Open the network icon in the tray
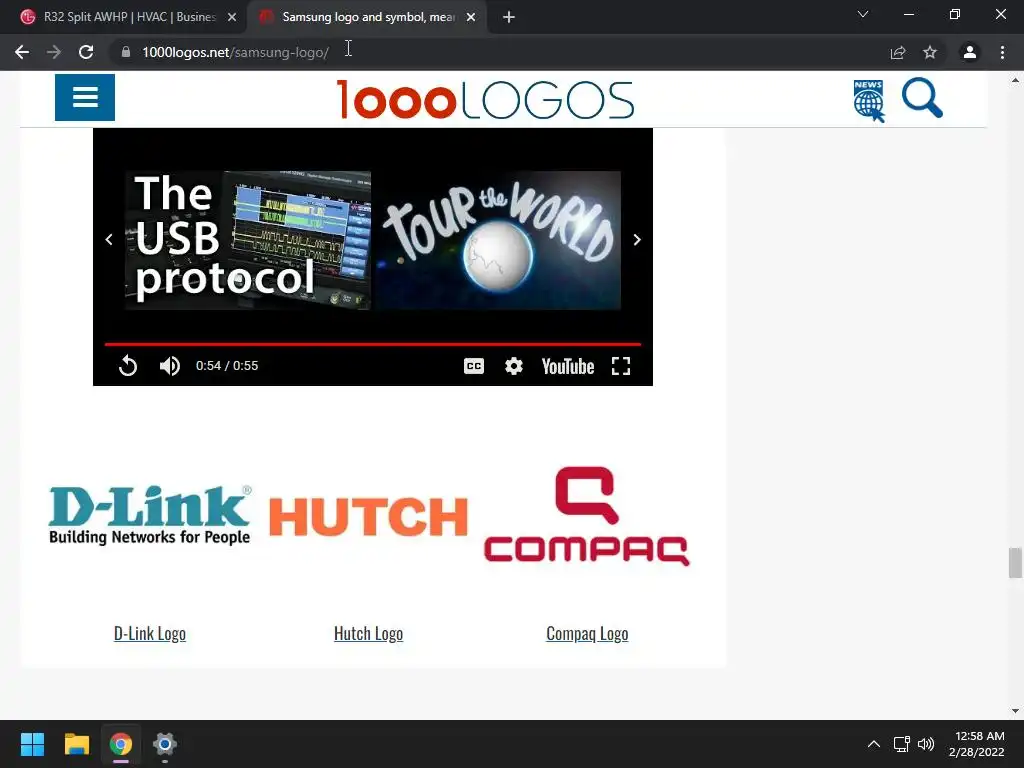Image resolution: width=1024 pixels, height=768 pixels. pos(902,744)
